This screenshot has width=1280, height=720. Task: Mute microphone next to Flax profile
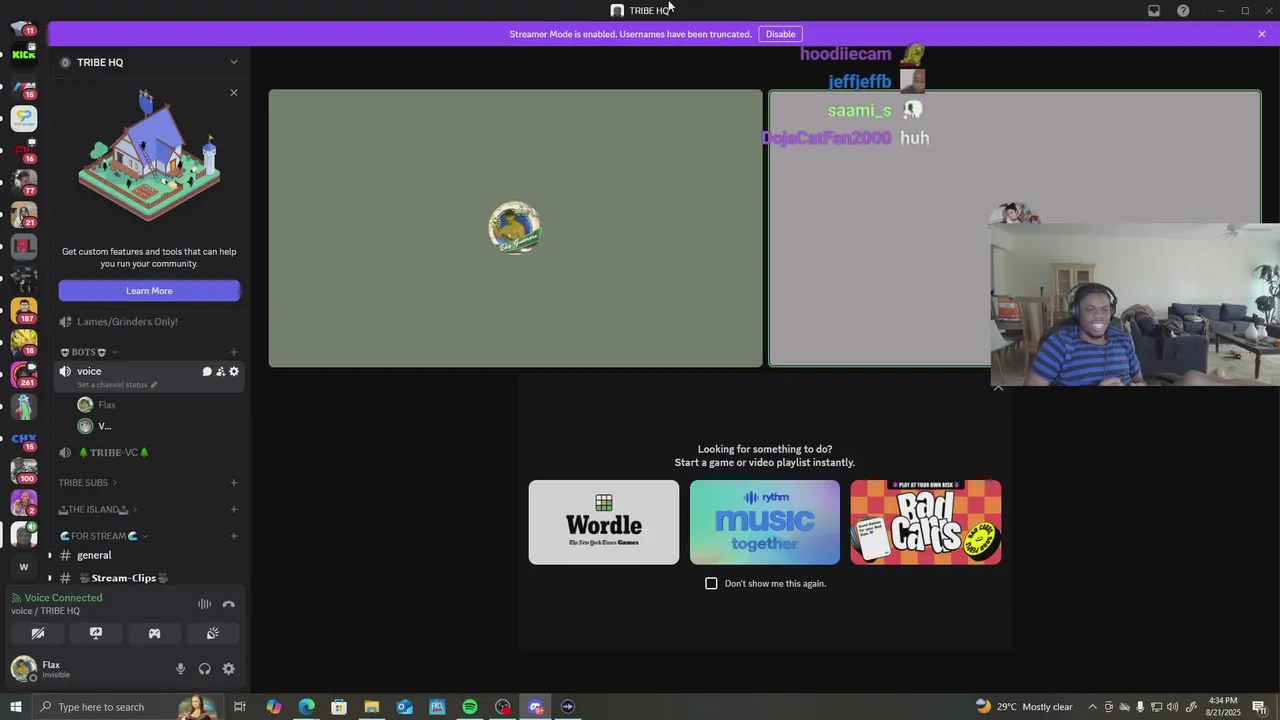click(181, 669)
